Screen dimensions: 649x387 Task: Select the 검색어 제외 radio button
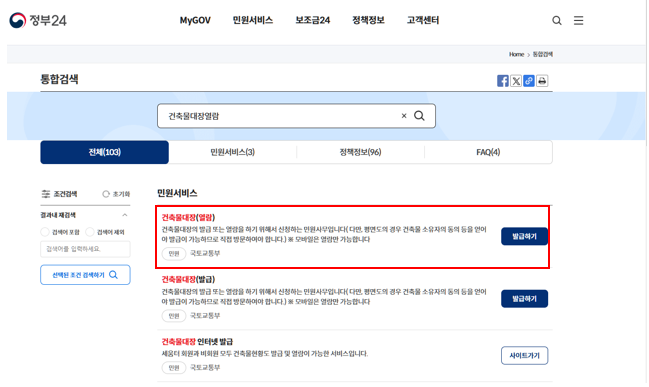(90, 232)
